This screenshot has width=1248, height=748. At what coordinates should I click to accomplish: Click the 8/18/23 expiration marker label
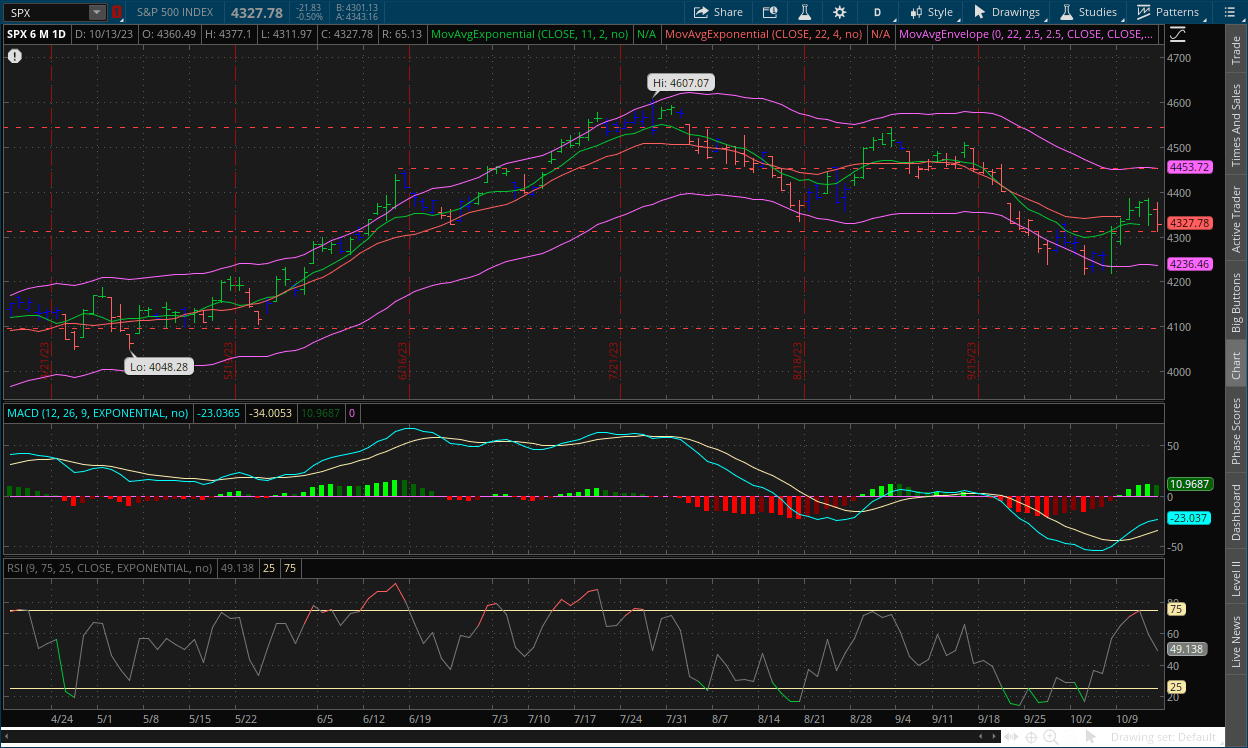tap(798, 361)
